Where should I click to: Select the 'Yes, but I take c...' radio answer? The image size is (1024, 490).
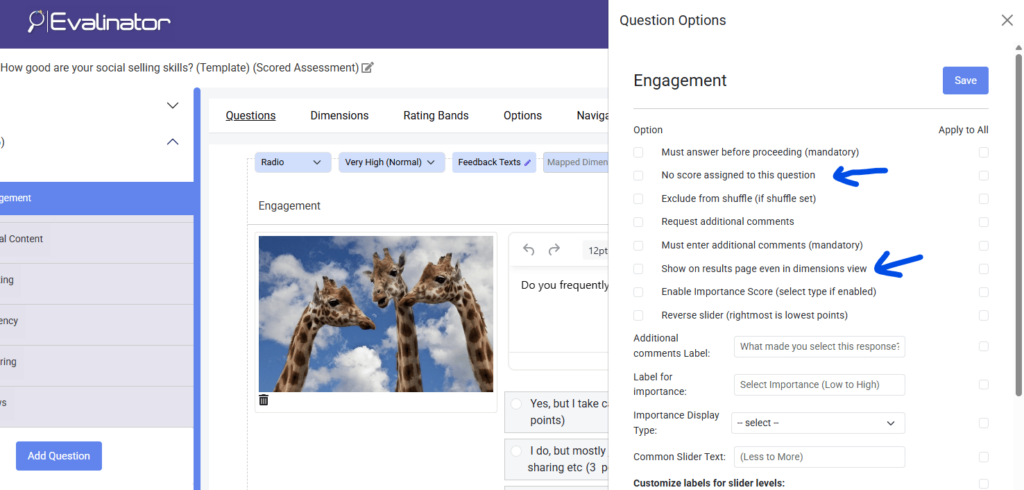pyautogui.click(x=516, y=404)
